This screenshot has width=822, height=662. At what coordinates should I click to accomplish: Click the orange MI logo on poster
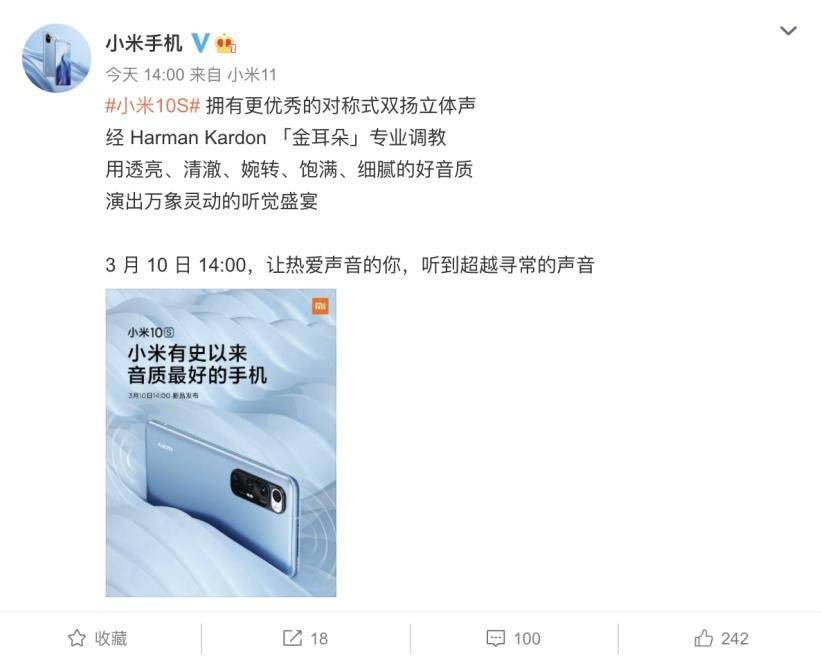coord(320,306)
